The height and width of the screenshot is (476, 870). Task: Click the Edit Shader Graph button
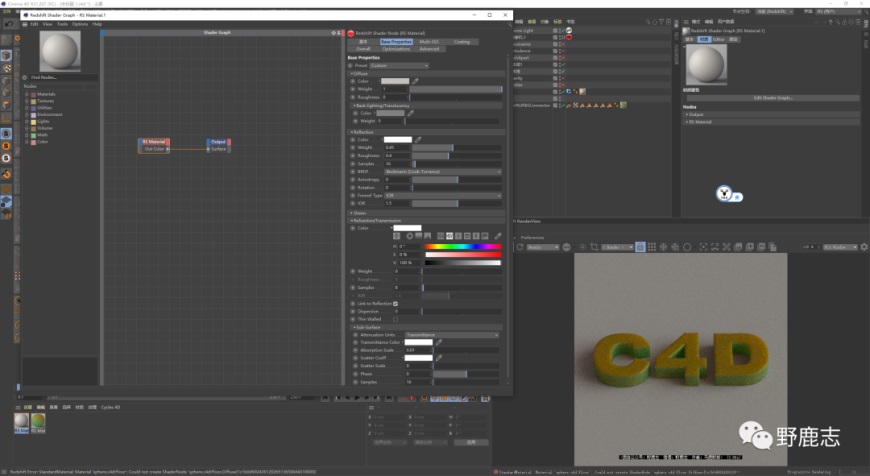[x=773, y=98]
